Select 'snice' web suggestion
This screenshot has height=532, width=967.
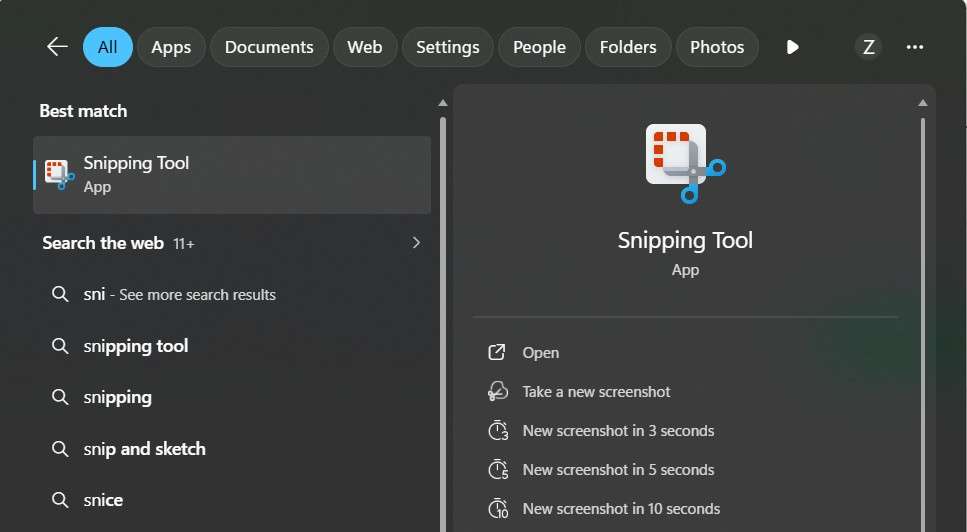[x=232, y=500]
